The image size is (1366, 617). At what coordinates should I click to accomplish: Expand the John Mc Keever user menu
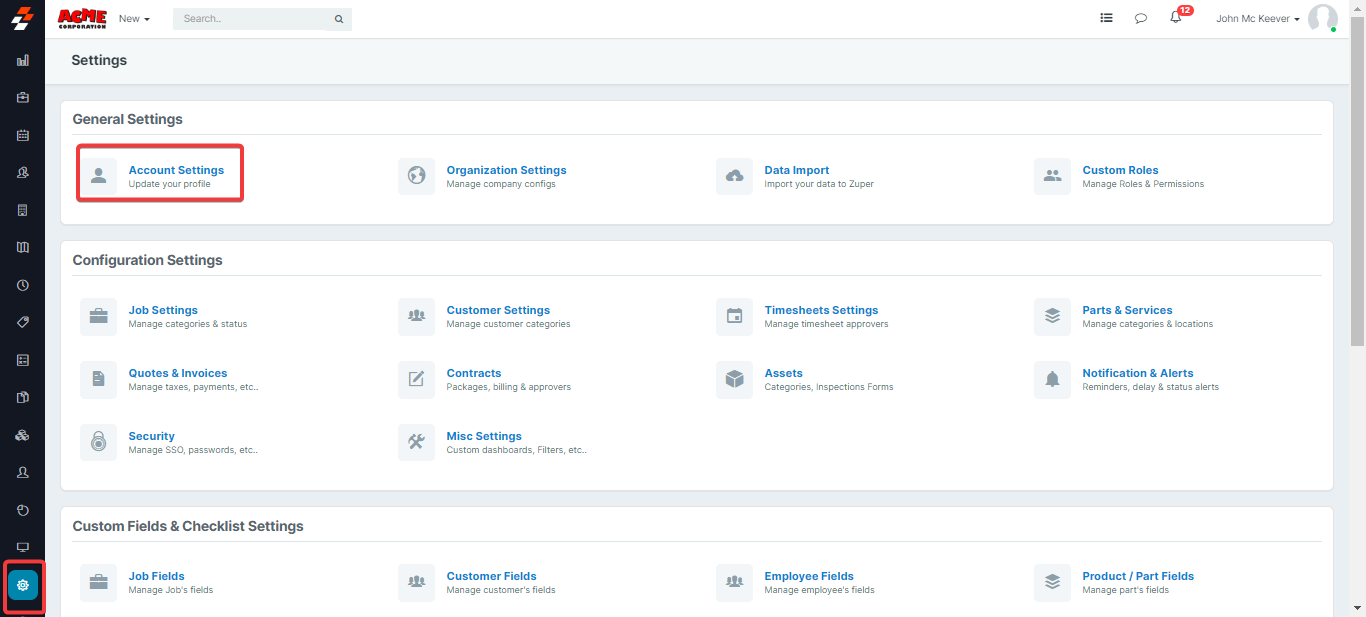pos(1258,19)
